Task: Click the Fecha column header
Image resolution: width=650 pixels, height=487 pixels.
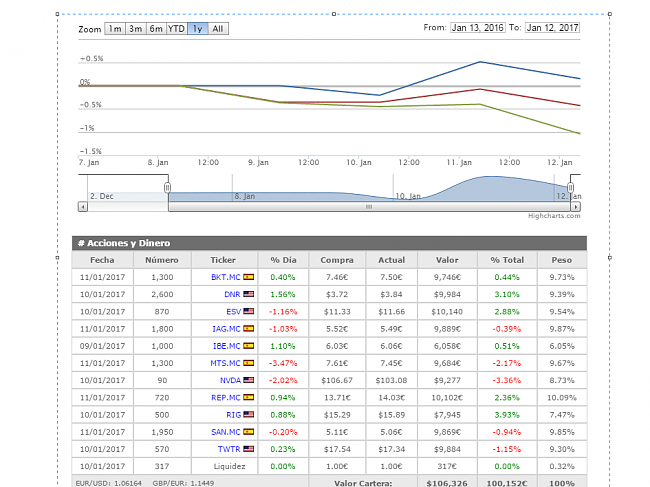Action: coord(102,260)
